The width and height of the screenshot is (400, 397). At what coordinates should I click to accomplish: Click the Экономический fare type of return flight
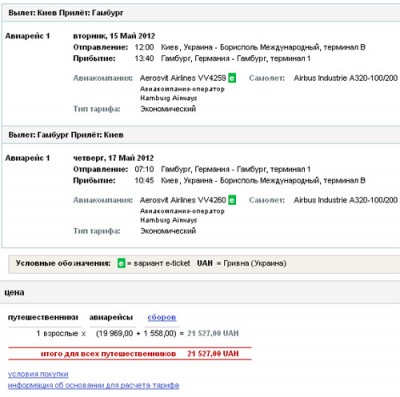pos(168,231)
